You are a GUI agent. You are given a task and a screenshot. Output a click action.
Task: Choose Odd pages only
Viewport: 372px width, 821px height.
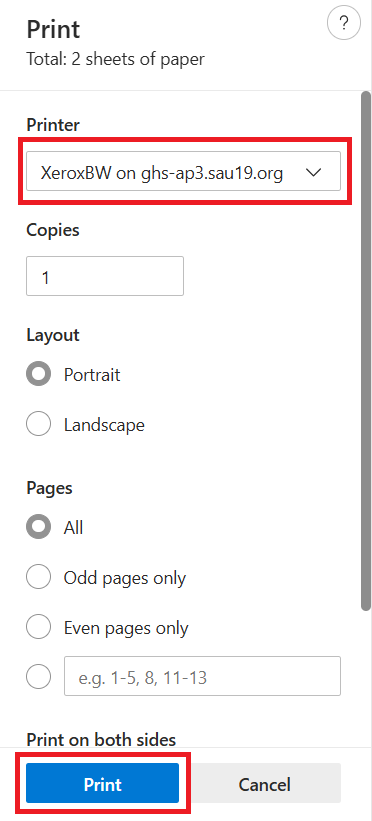(38, 578)
